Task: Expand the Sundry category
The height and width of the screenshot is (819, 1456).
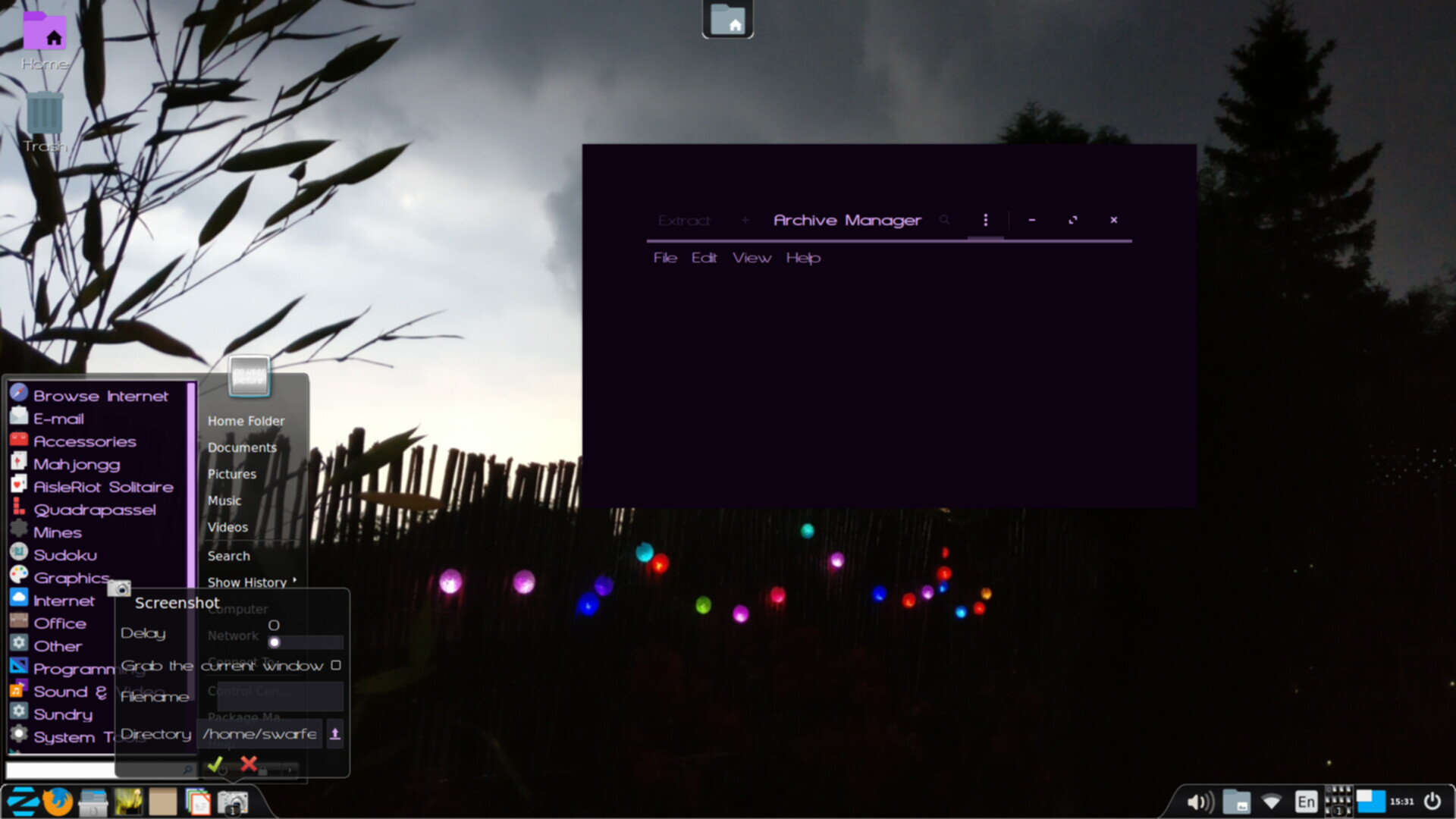Action: (62, 714)
